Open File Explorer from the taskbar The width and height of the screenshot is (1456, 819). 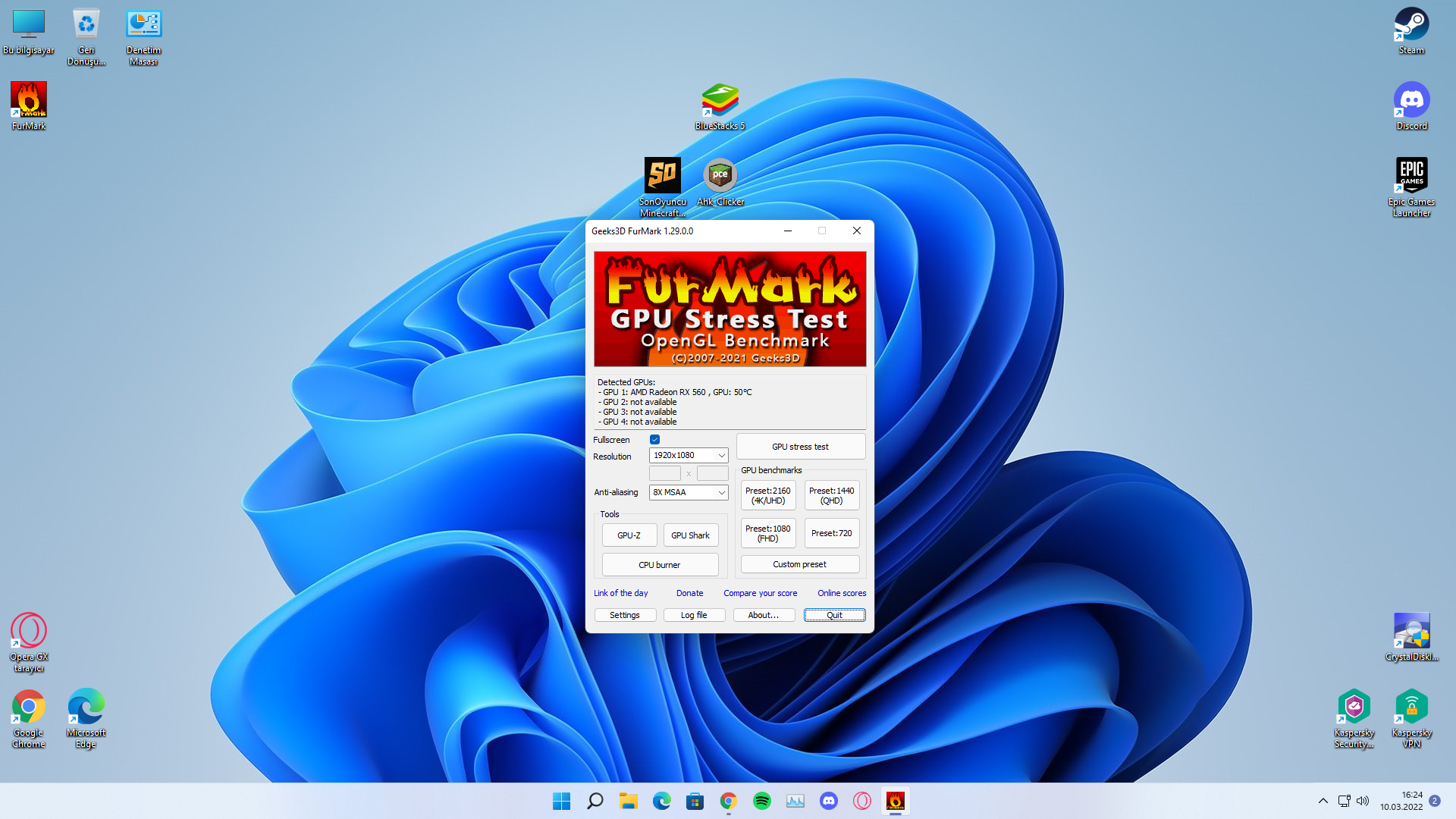[x=628, y=801]
